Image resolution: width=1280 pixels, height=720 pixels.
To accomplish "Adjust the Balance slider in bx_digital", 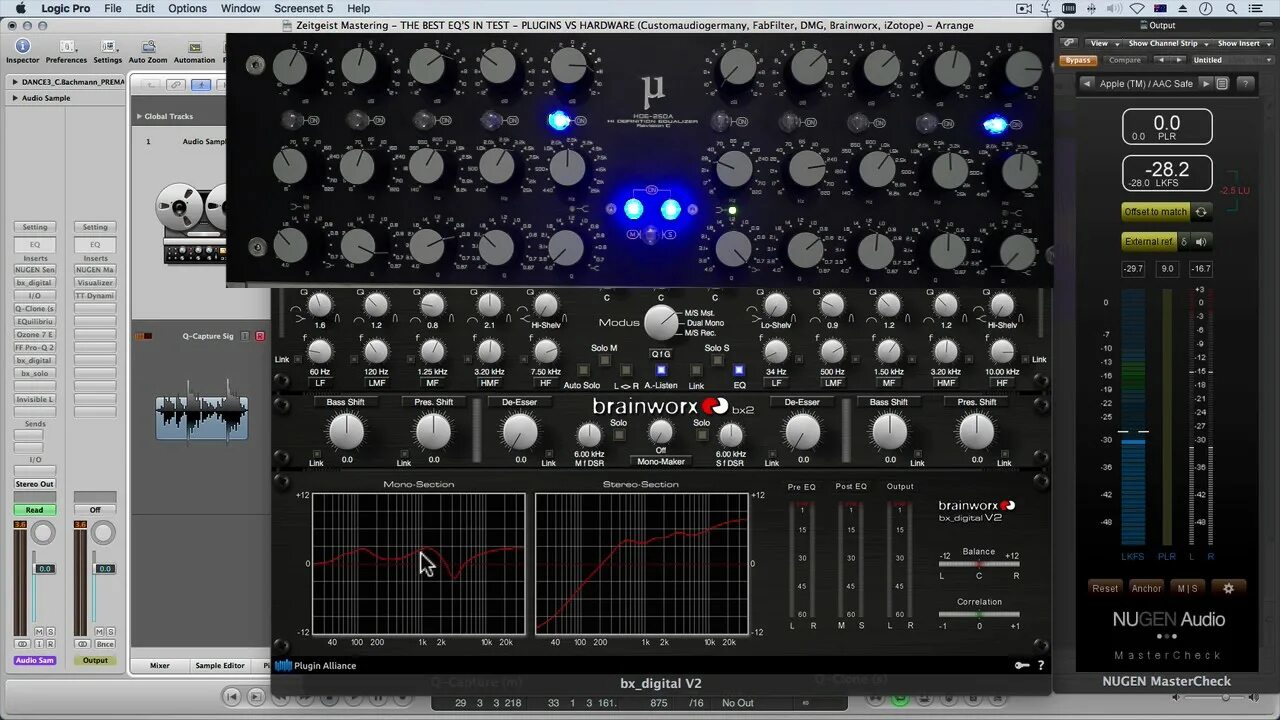I will [979, 564].
